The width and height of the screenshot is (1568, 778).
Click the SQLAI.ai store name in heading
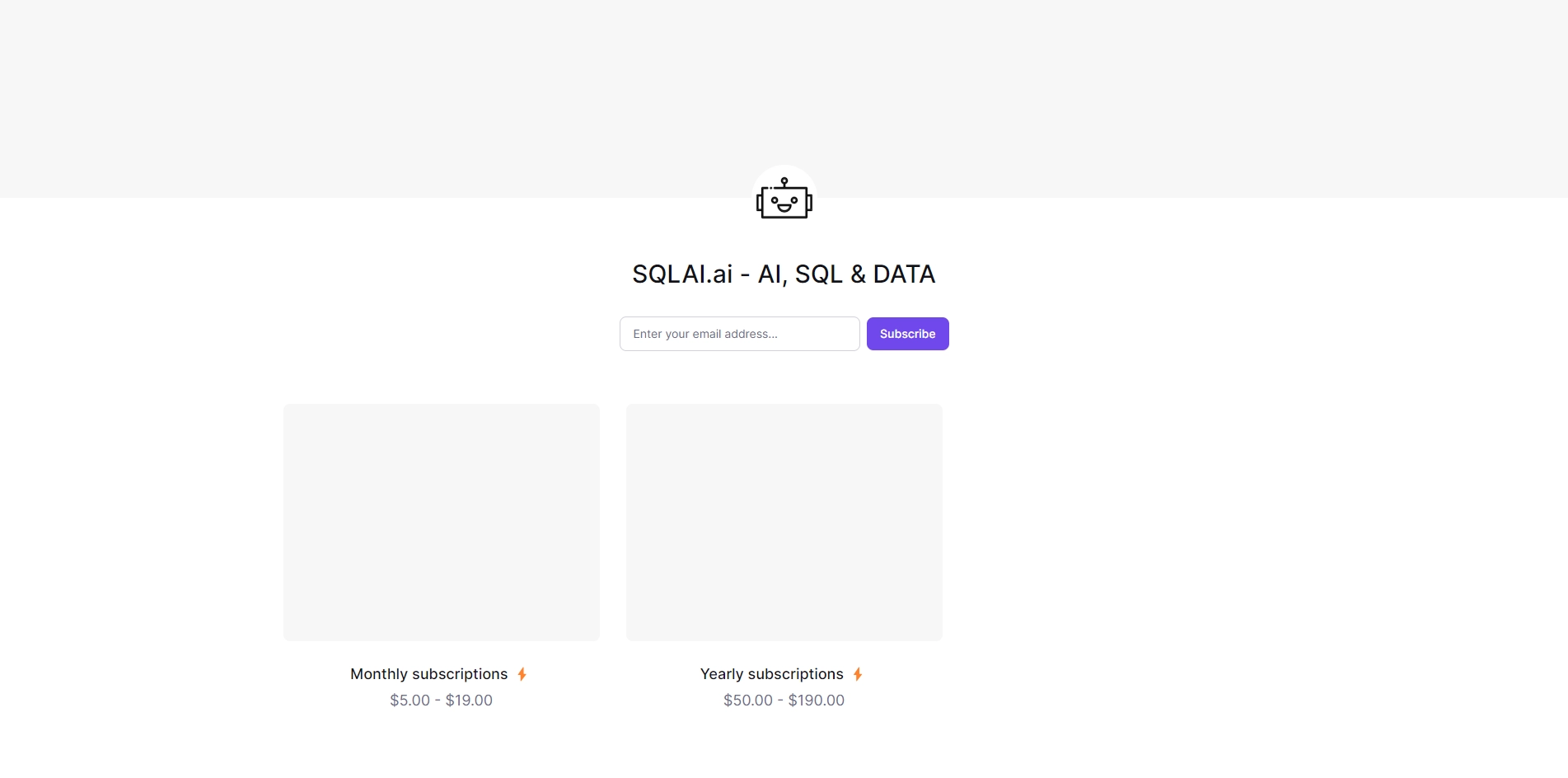pyautogui.click(x=682, y=274)
